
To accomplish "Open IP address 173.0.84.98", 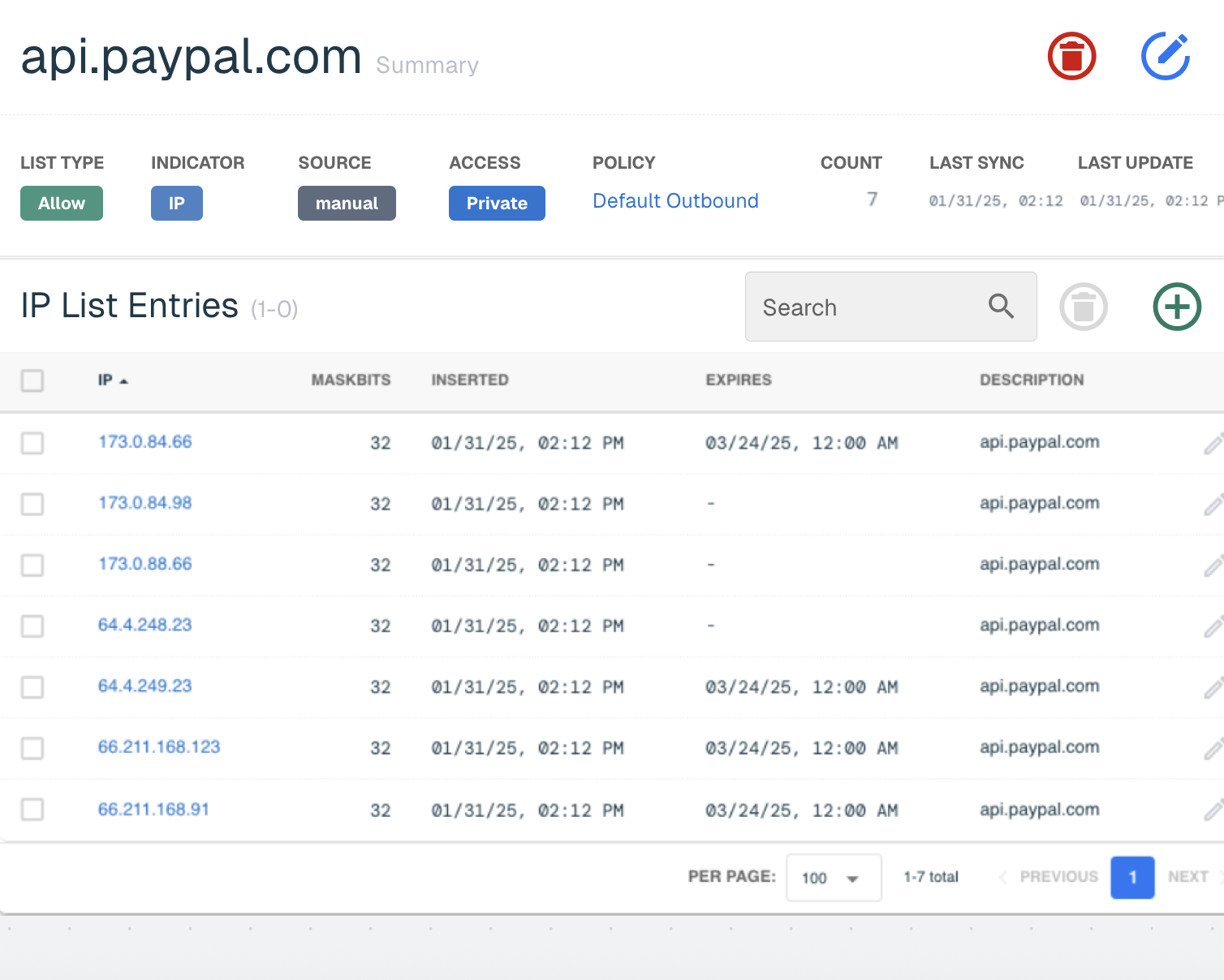I will 145,502.
